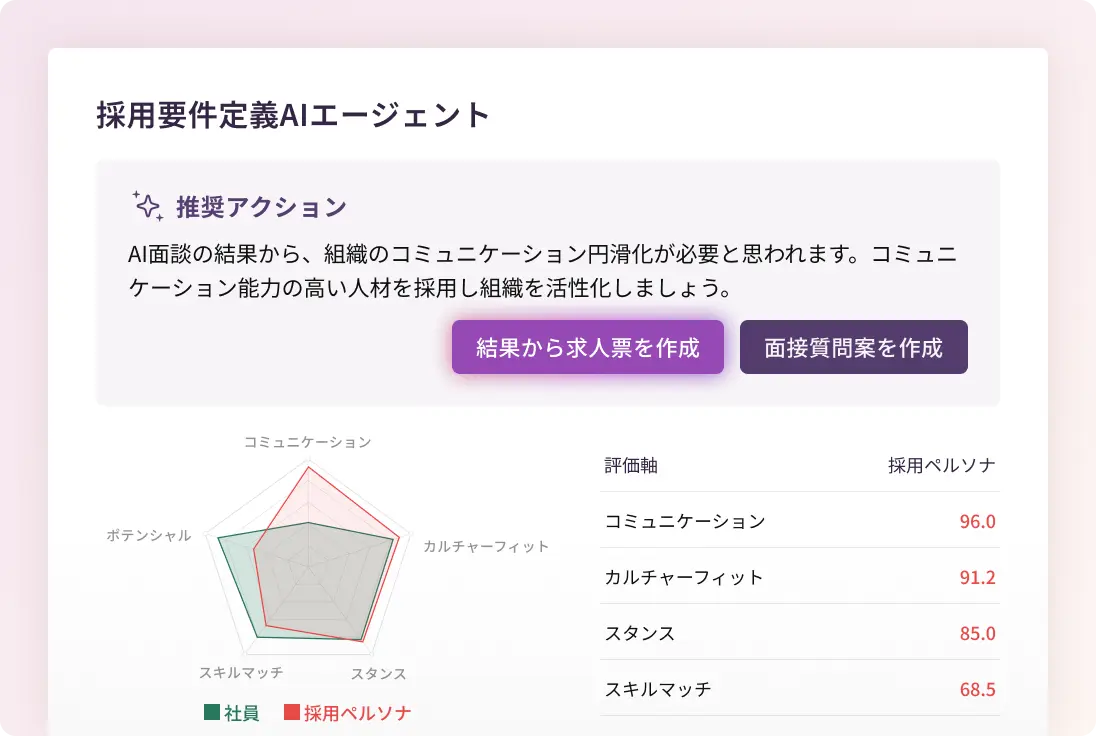Select the ポテンシャル axis label on radar chart
This screenshot has height=736, width=1096.
point(149,535)
